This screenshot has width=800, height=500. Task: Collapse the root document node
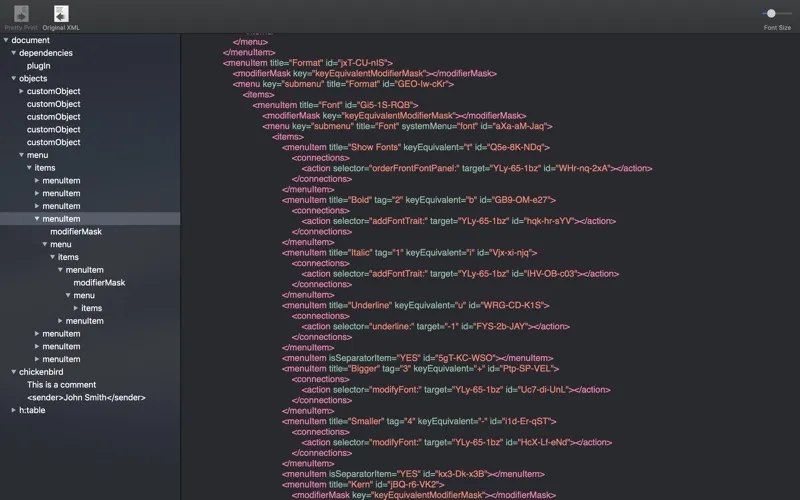click(x=6, y=40)
